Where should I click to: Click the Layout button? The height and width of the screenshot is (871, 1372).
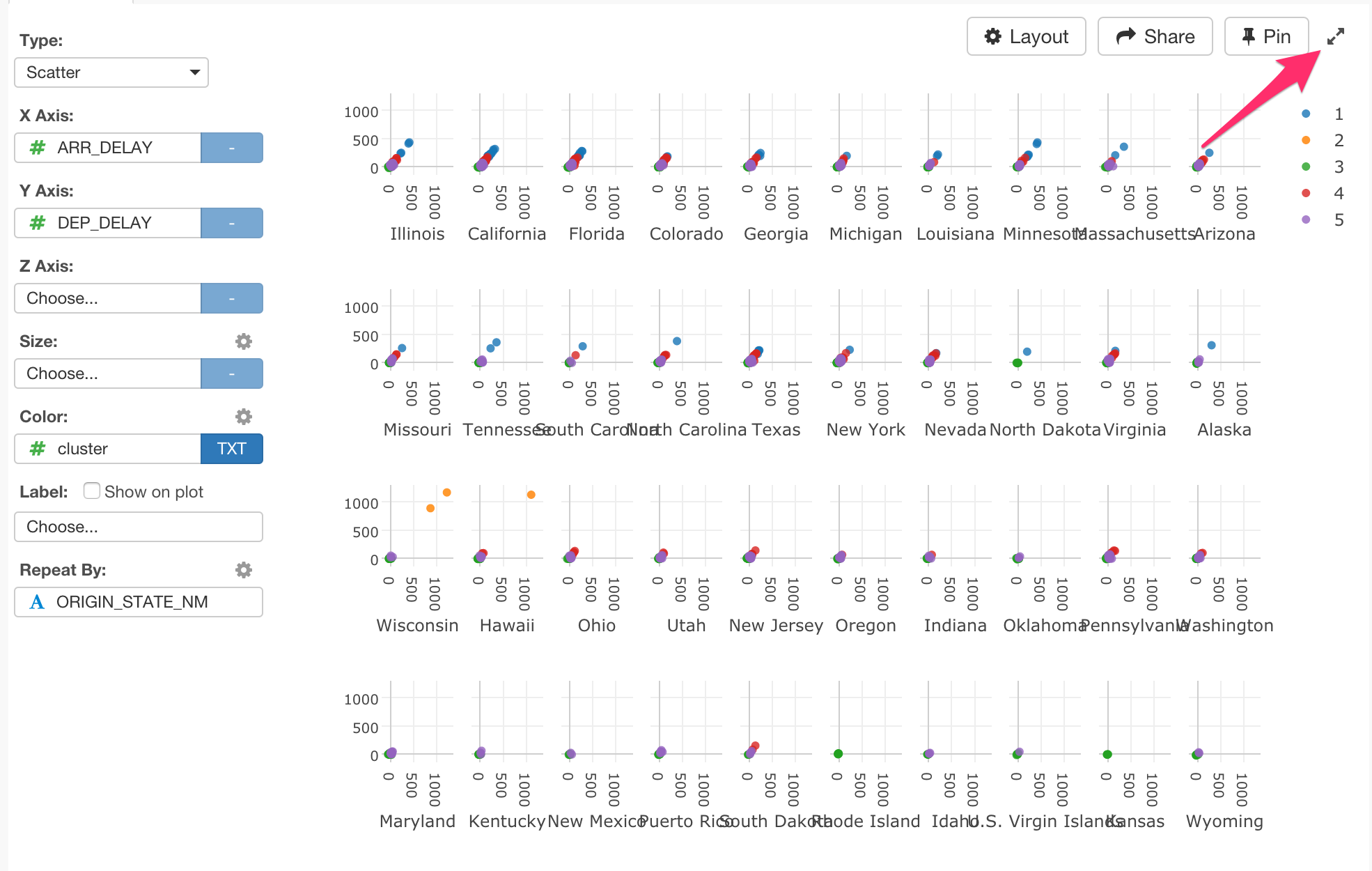point(1026,36)
